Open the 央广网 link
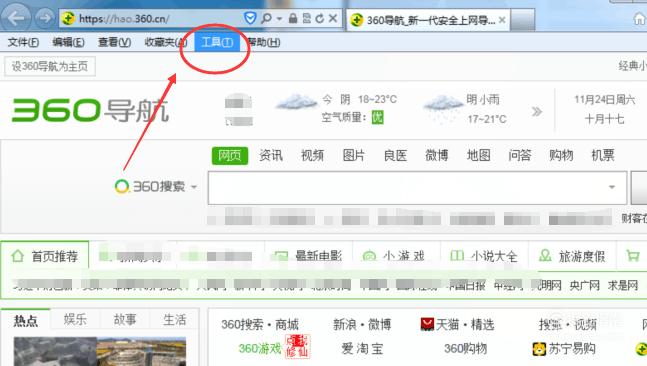 point(584,285)
